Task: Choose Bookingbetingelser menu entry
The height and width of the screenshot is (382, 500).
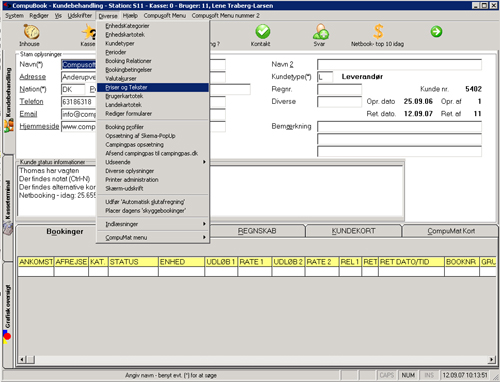Action: click(153, 70)
